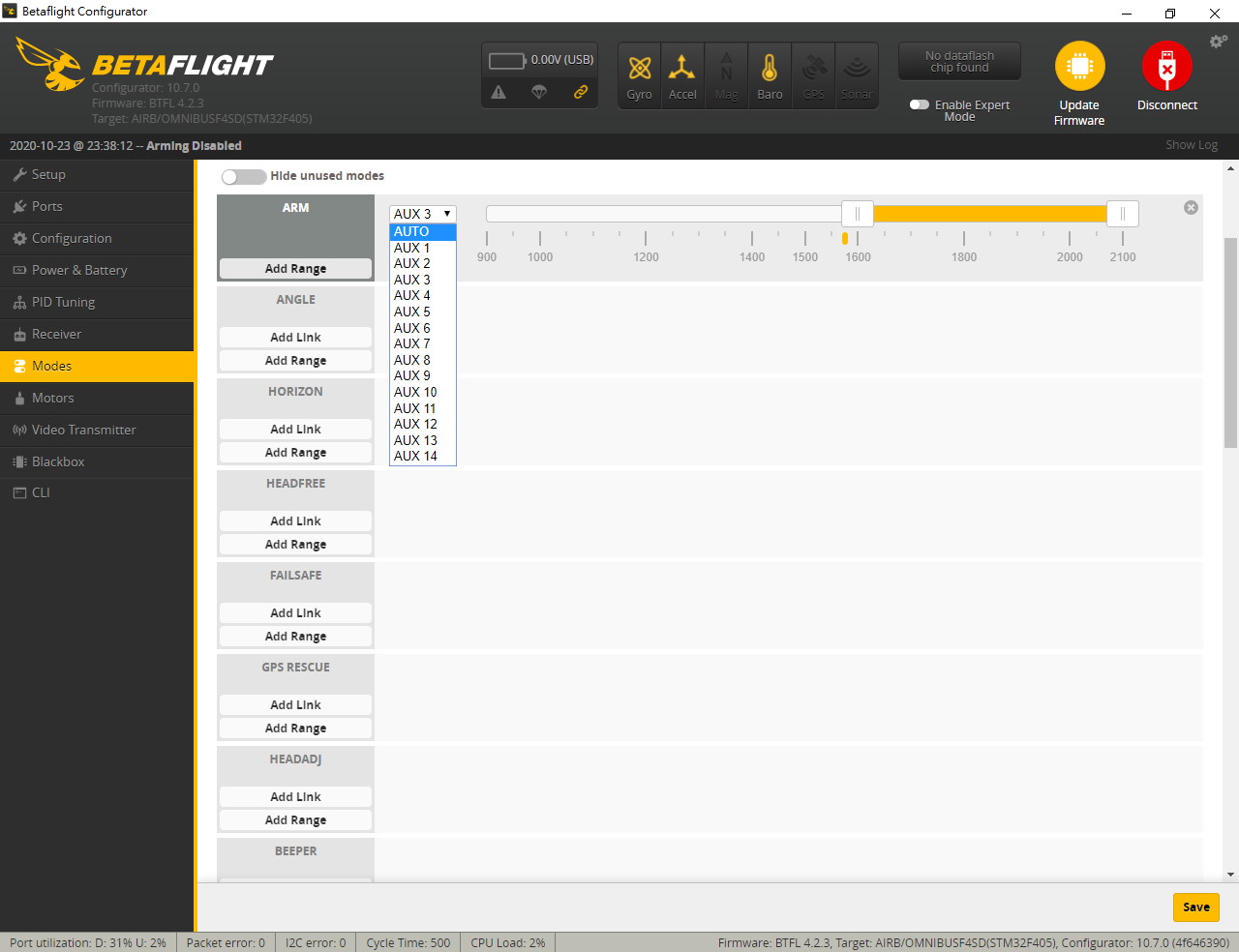The image size is (1239, 952).
Task: Remove the ARM range using the circular X button
Action: pyautogui.click(x=1191, y=207)
